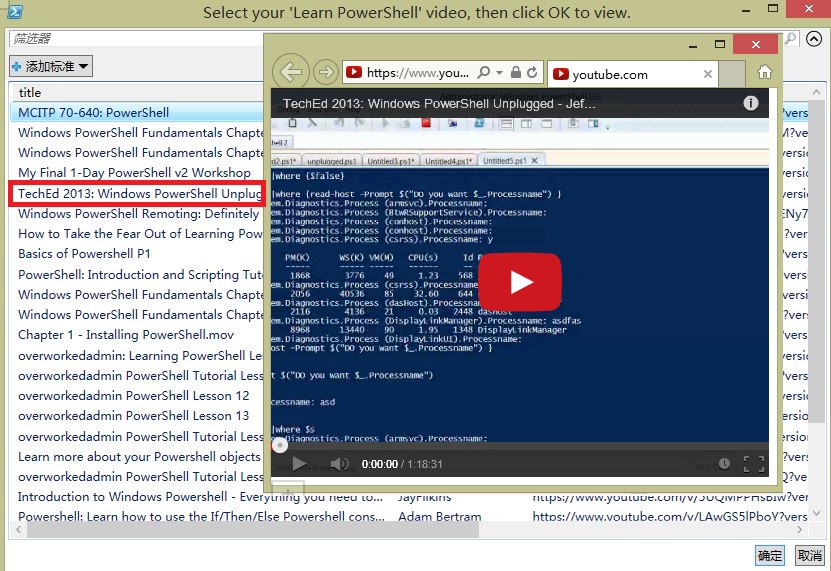Click the large YouTube play button
The width and height of the screenshot is (831, 571).
point(520,282)
